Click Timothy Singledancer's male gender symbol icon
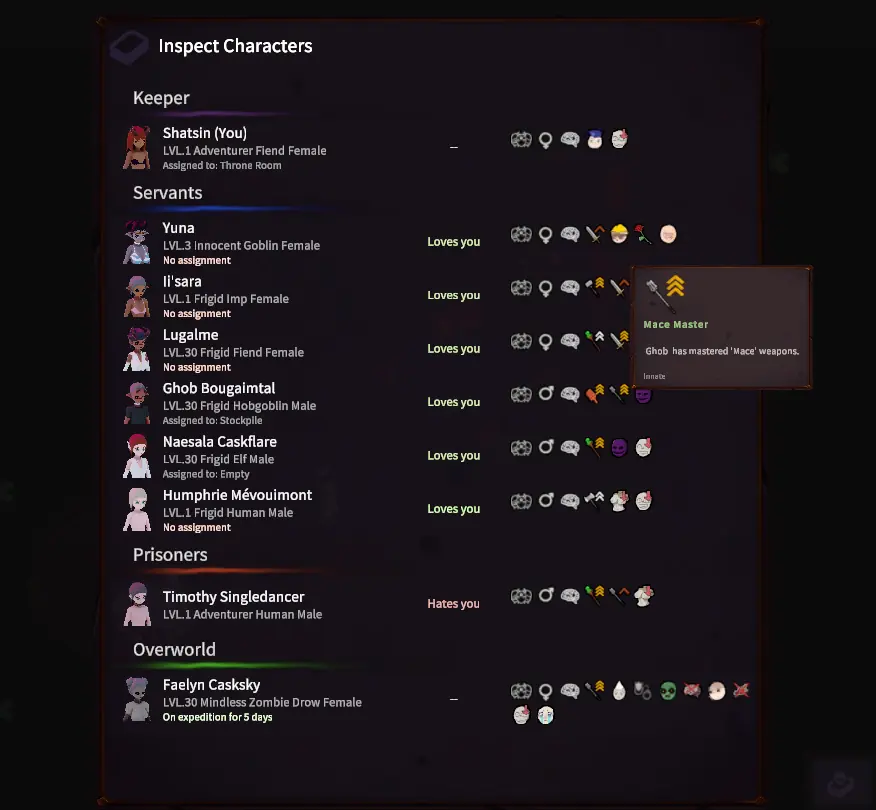The width and height of the screenshot is (876, 810). [546, 595]
